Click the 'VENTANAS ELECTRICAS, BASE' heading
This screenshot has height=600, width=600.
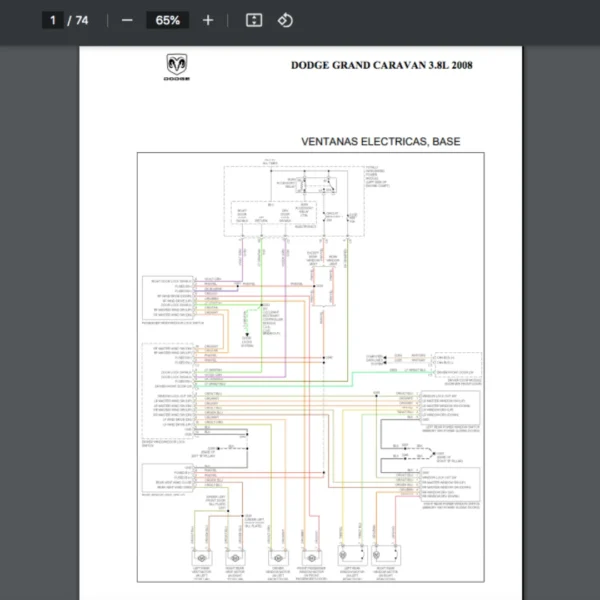coord(381,142)
